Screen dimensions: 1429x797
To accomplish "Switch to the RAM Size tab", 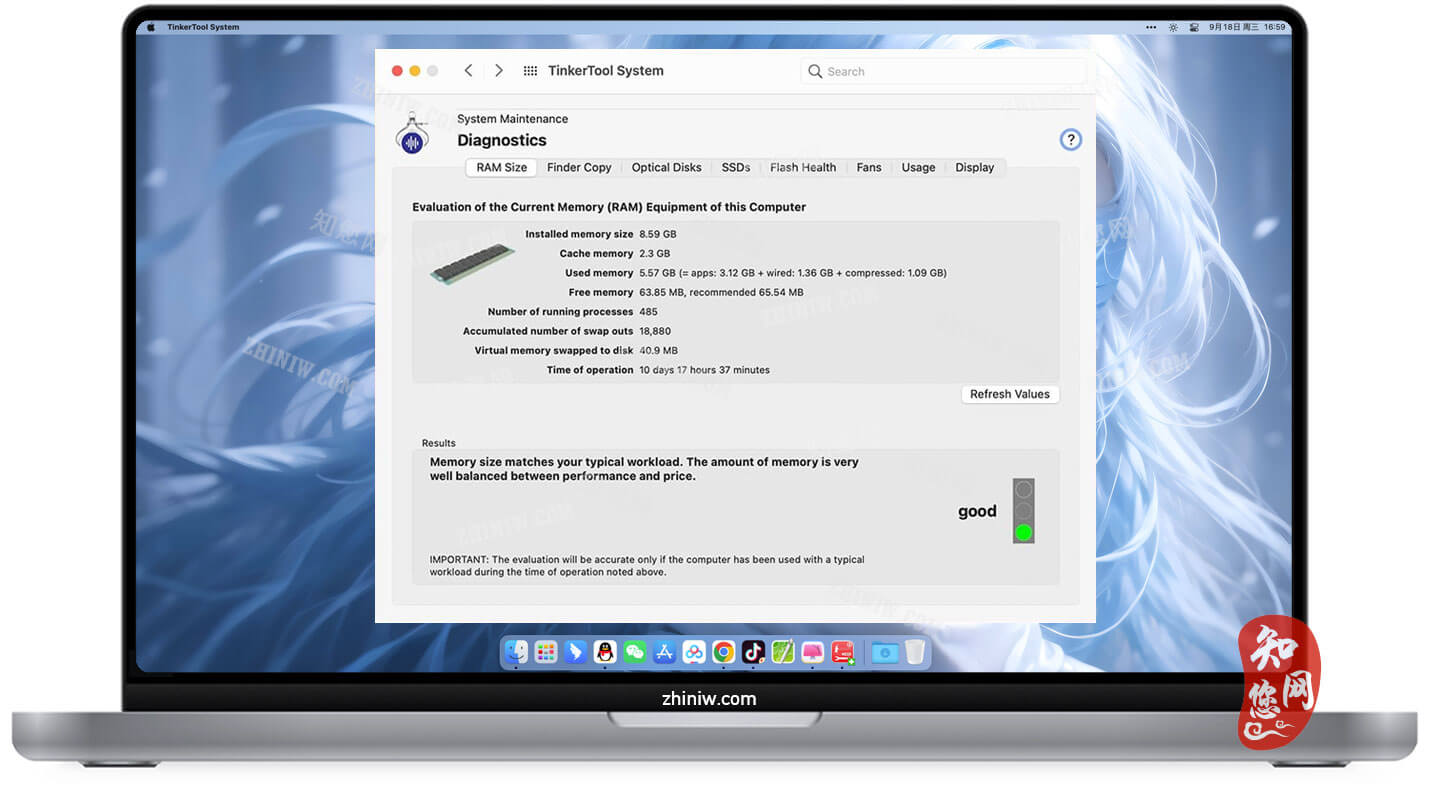I will pyautogui.click(x=501, y=168).
